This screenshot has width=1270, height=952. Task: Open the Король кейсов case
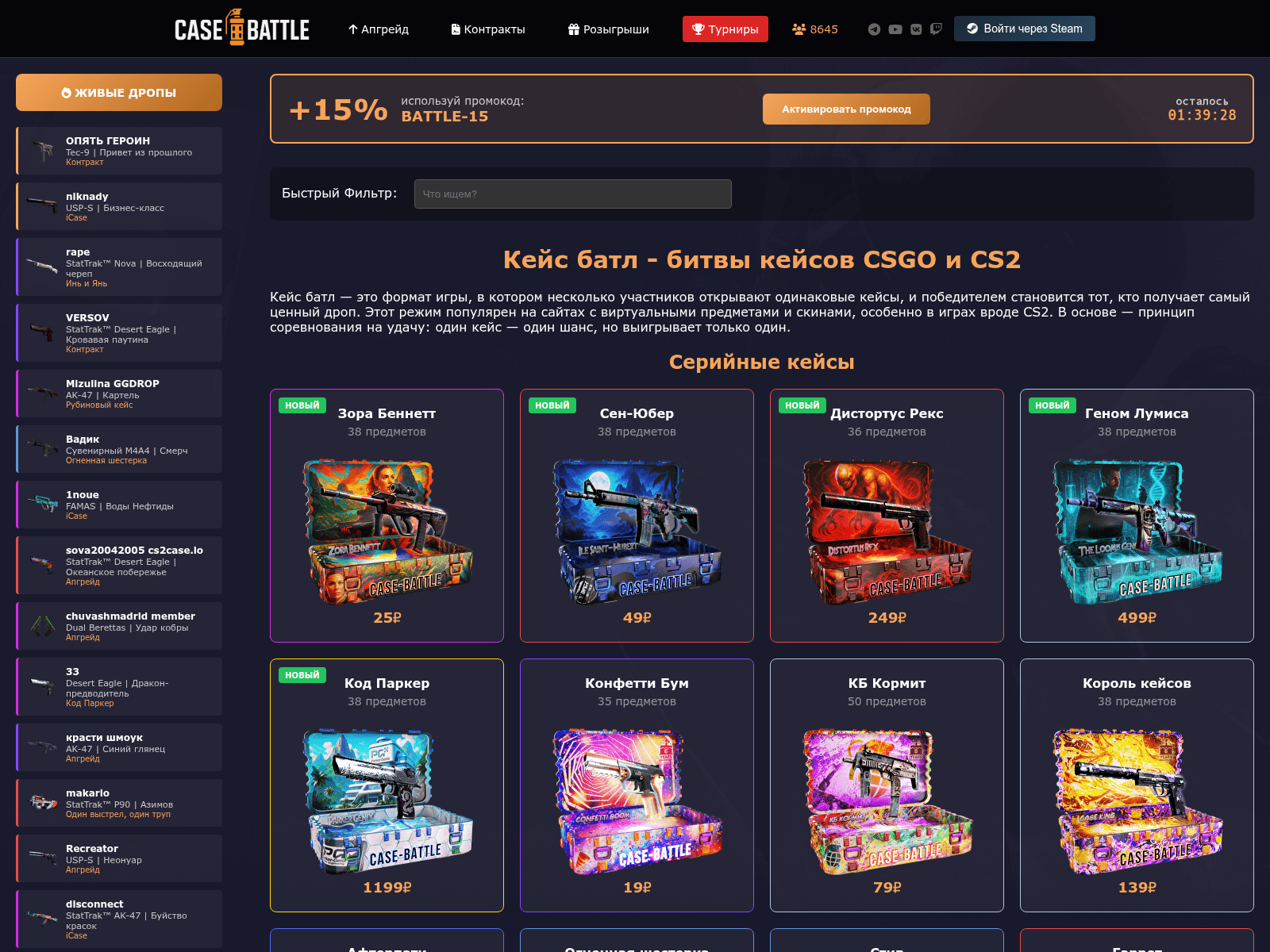point(1137,785)
